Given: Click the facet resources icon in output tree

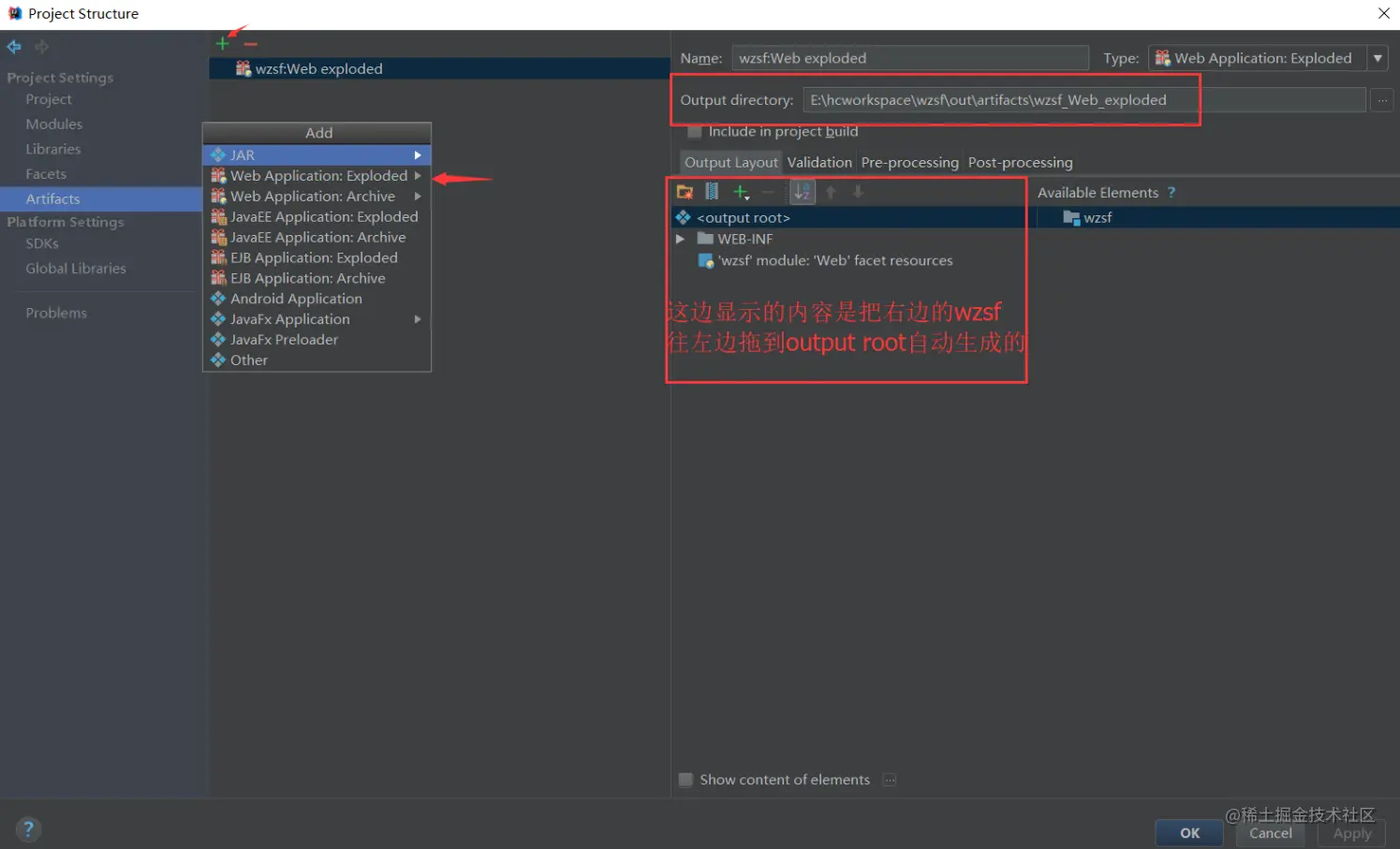Looking at the screenshot, I should [x=706, y=260].
